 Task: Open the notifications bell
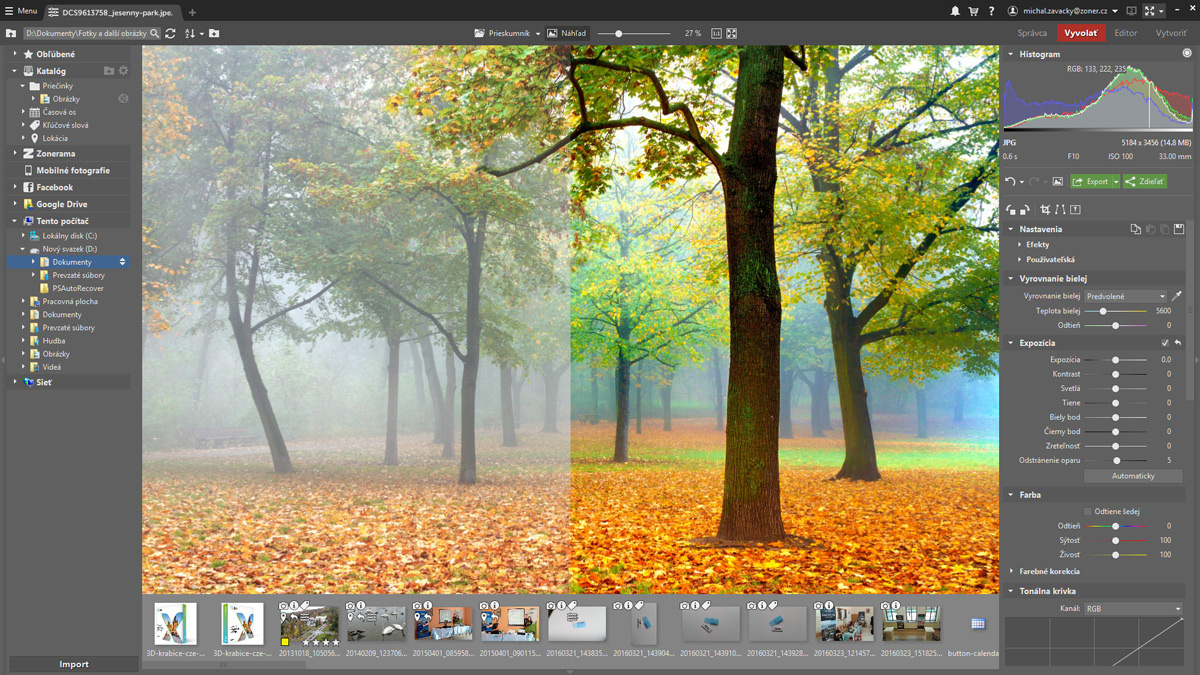pyautogui.click(x=955, y=11)
